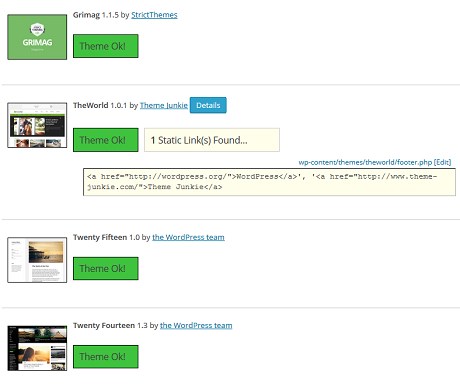Click the static link code snippet box
The height and width of the screenshot is (387, 460).
pyautogui.click(x=269, y=182)
